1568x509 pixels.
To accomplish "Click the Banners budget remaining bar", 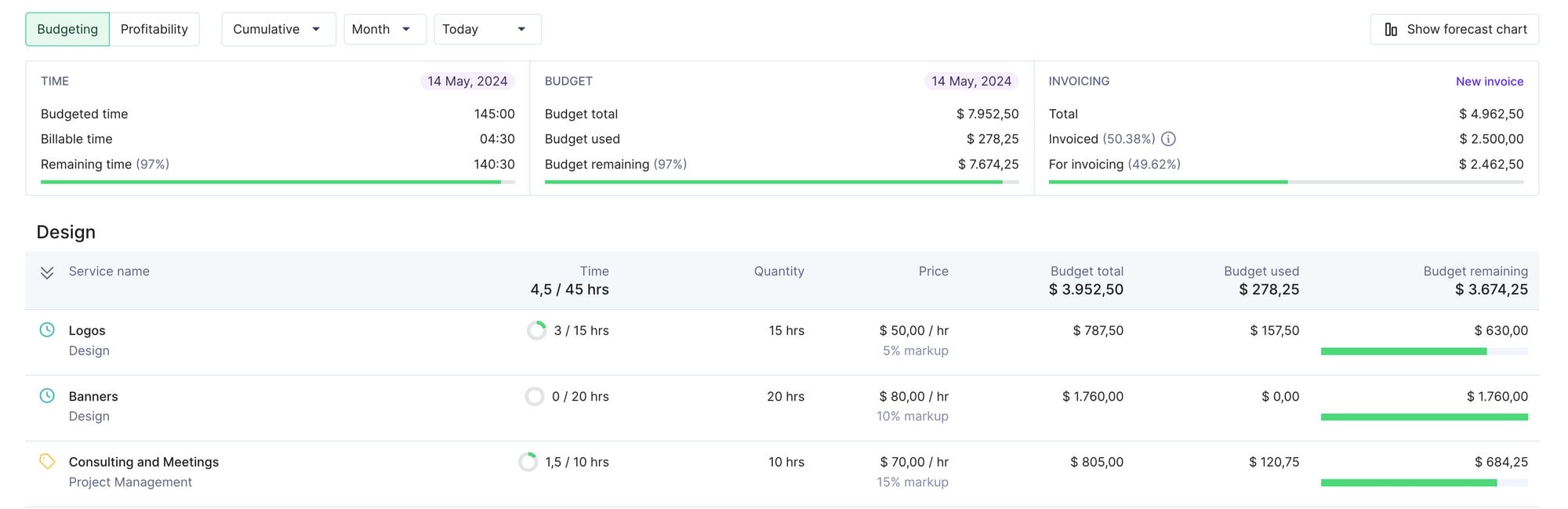I will coord(1425,417).
